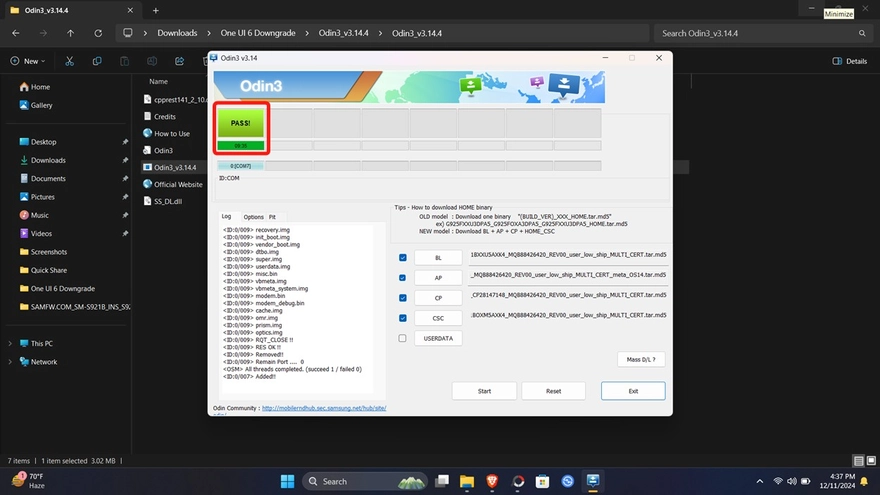The image size is (880, 495).
Task: Click the green PASS! status box
Action: point(241,123)
